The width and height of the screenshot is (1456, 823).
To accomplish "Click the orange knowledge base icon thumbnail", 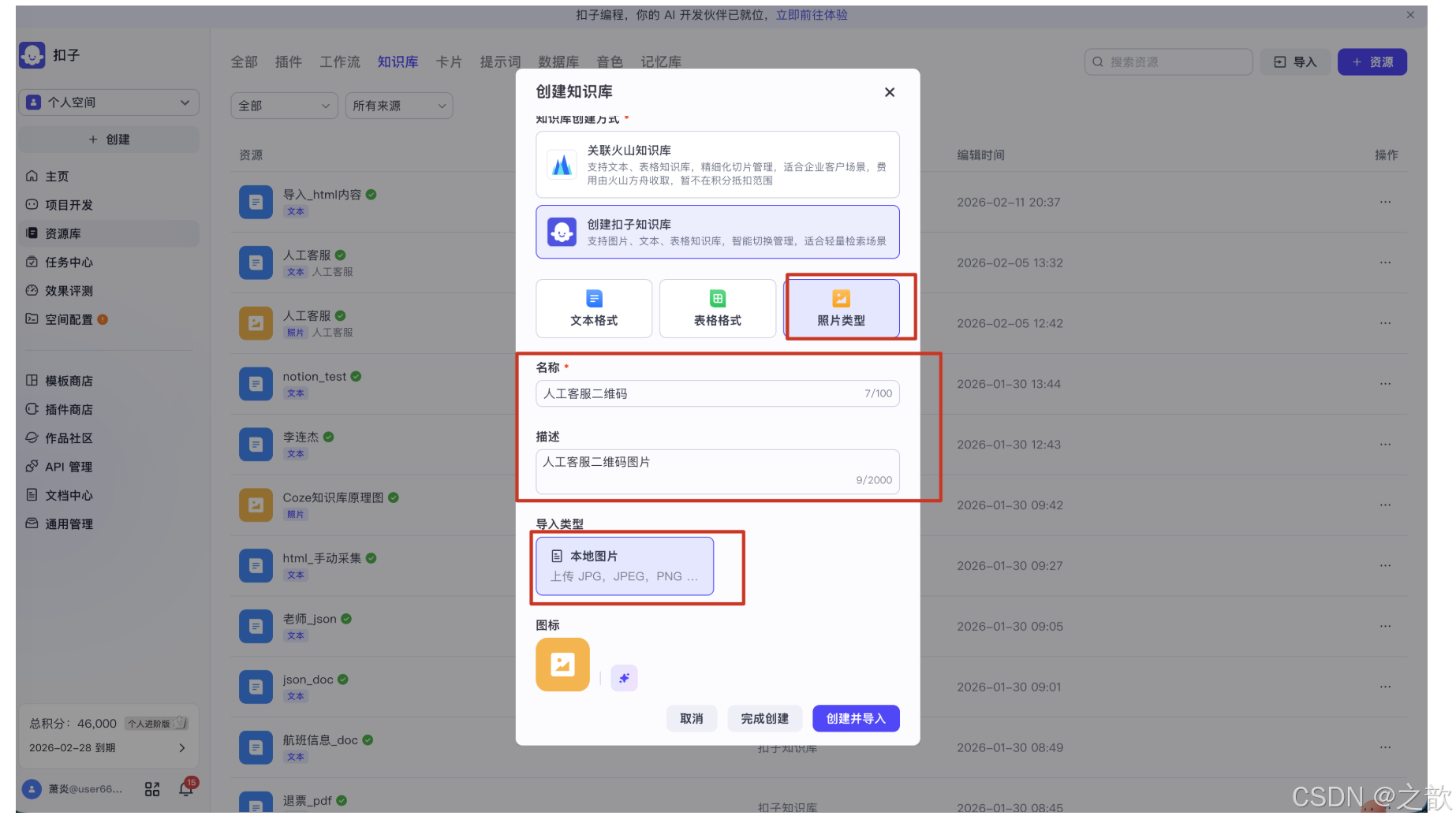I will coord(562,665).
